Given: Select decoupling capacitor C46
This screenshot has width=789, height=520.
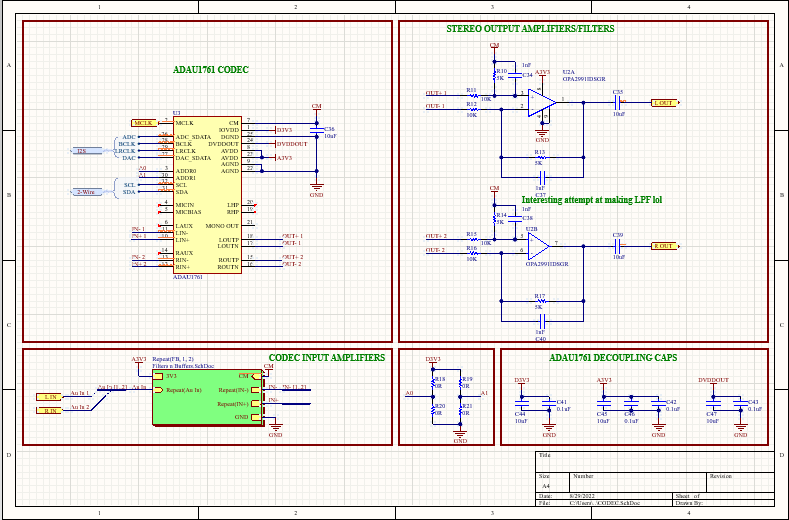Looking at the screenshot, I should (630, 403).
